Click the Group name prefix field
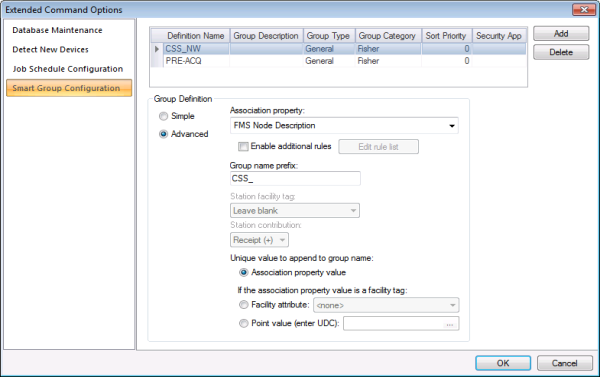 tap(295, 178)
